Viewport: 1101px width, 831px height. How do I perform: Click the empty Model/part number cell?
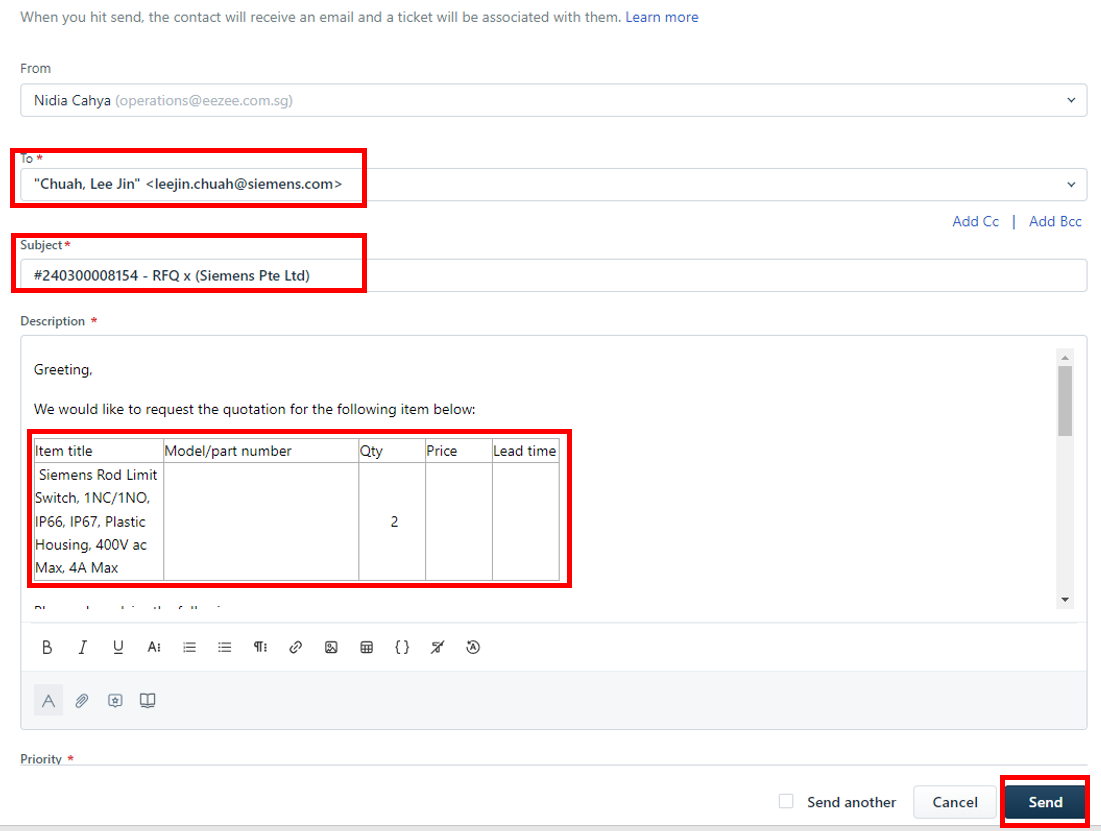pos(261,521)
